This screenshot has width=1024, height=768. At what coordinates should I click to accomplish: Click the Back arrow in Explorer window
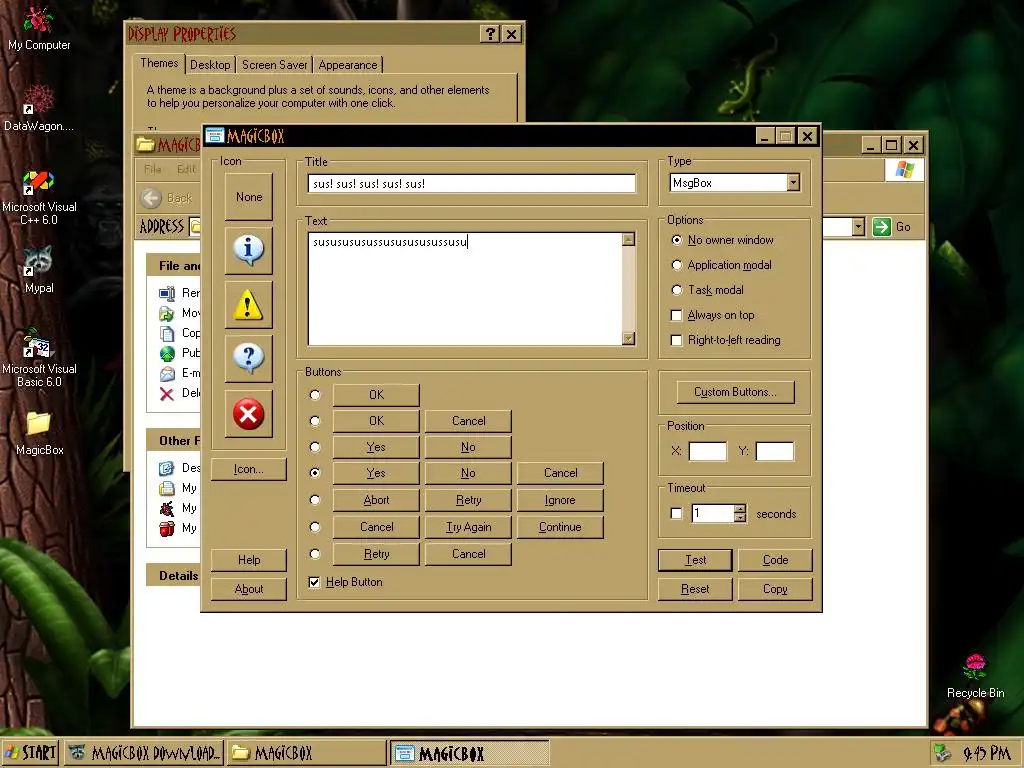(151, 198)
